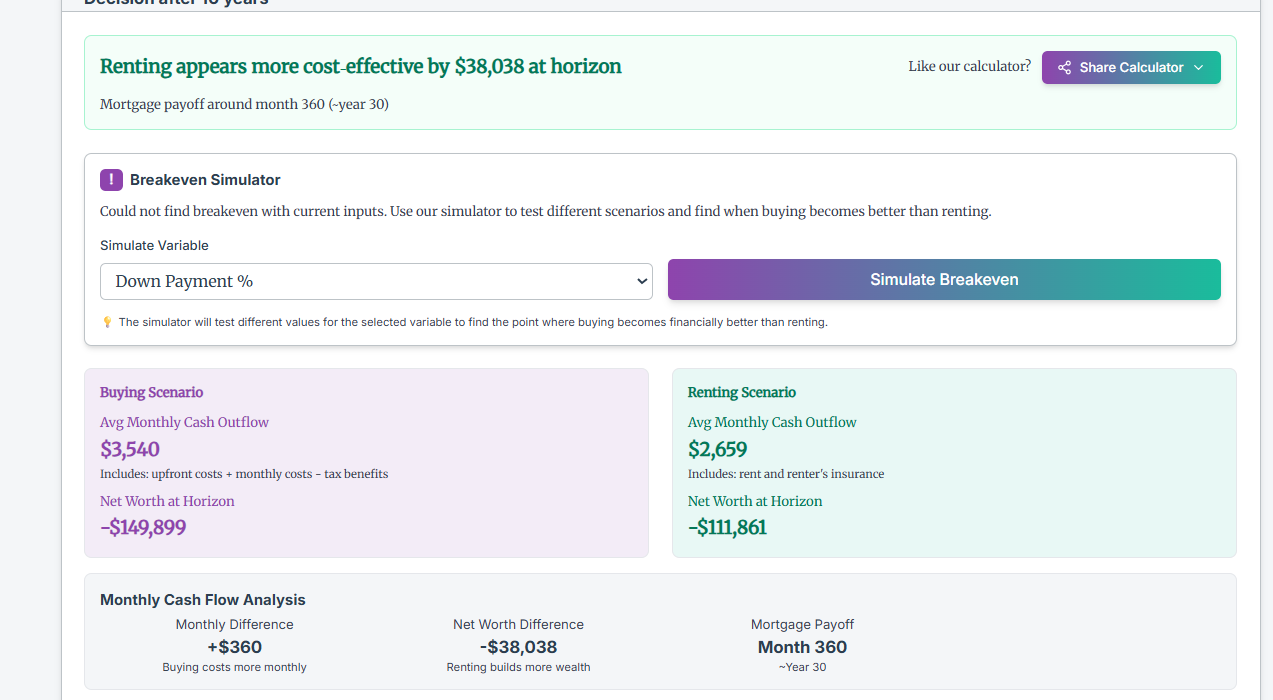Click the lightbulb tip icon below the dropdown
Viewport: 1273px width, 700px height.
[107, 322]
